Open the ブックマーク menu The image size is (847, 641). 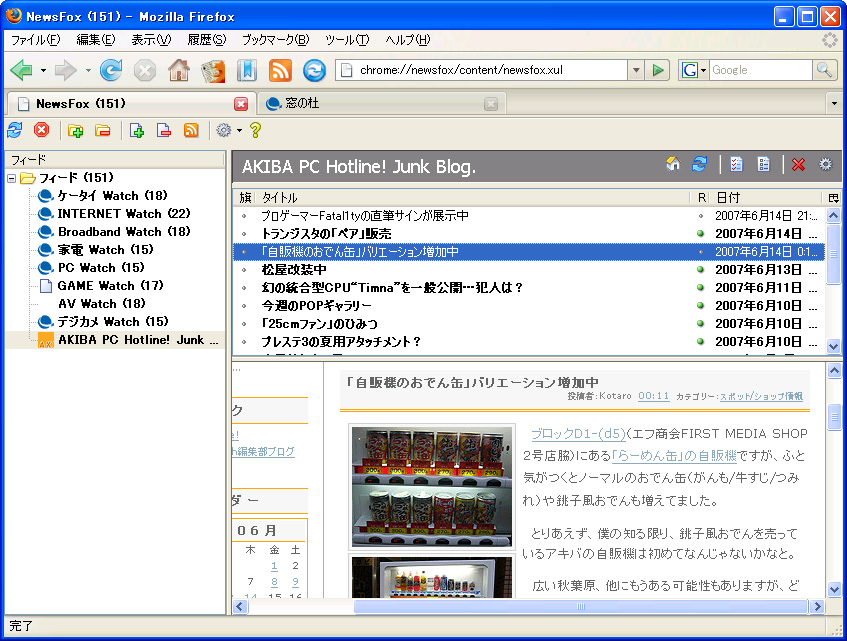tap(277, 40)
